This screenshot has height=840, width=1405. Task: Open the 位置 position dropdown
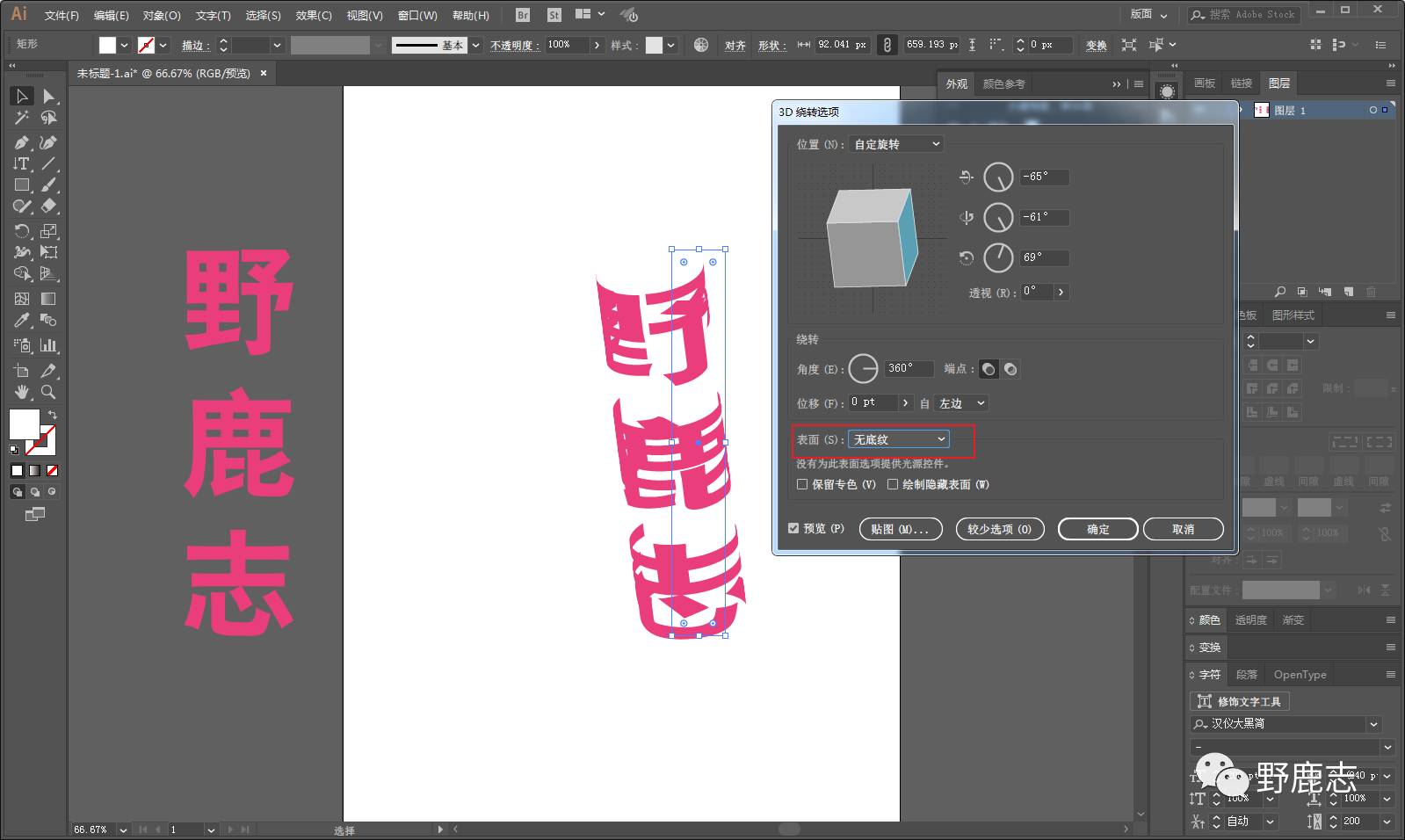click(897, 144)
